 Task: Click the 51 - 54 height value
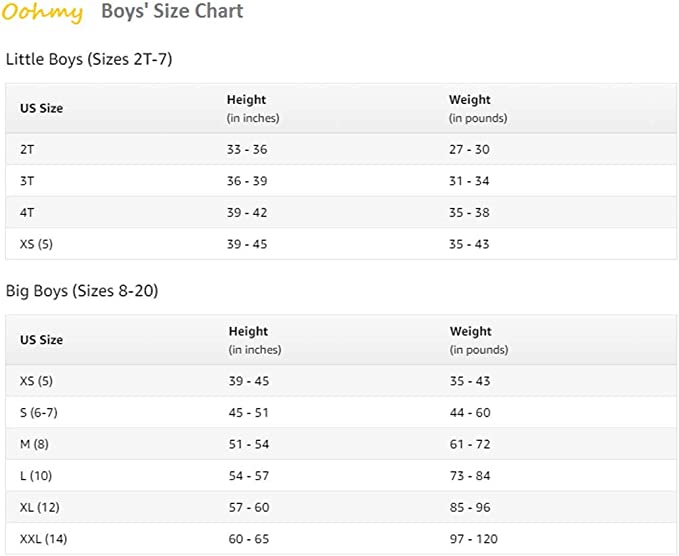tap(249, 444)
